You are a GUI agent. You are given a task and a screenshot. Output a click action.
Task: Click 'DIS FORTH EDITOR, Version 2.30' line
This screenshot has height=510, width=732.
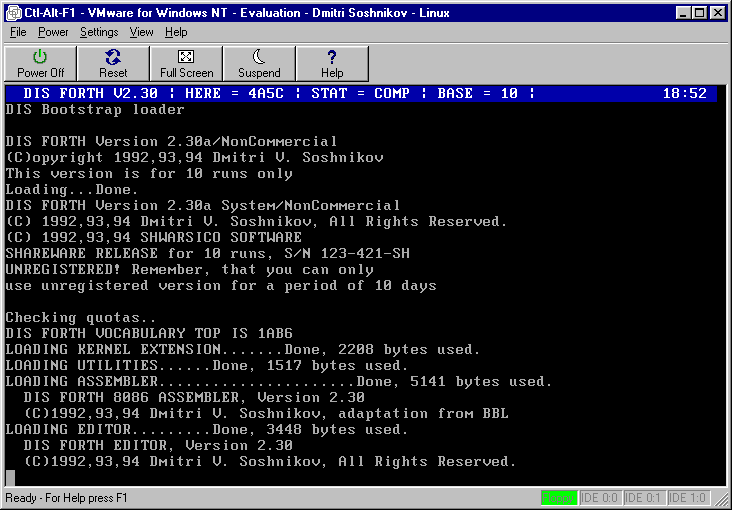coord(158,445)
